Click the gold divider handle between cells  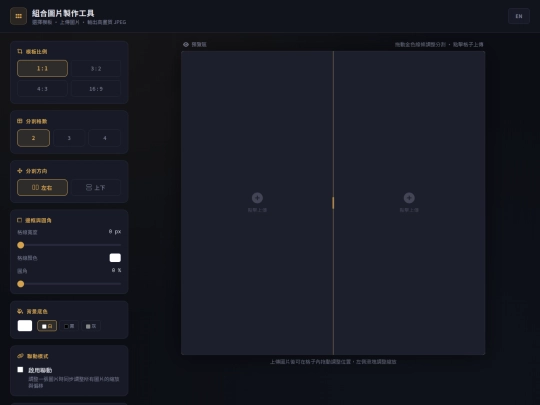pyautogui.click(x=333, y=203)
